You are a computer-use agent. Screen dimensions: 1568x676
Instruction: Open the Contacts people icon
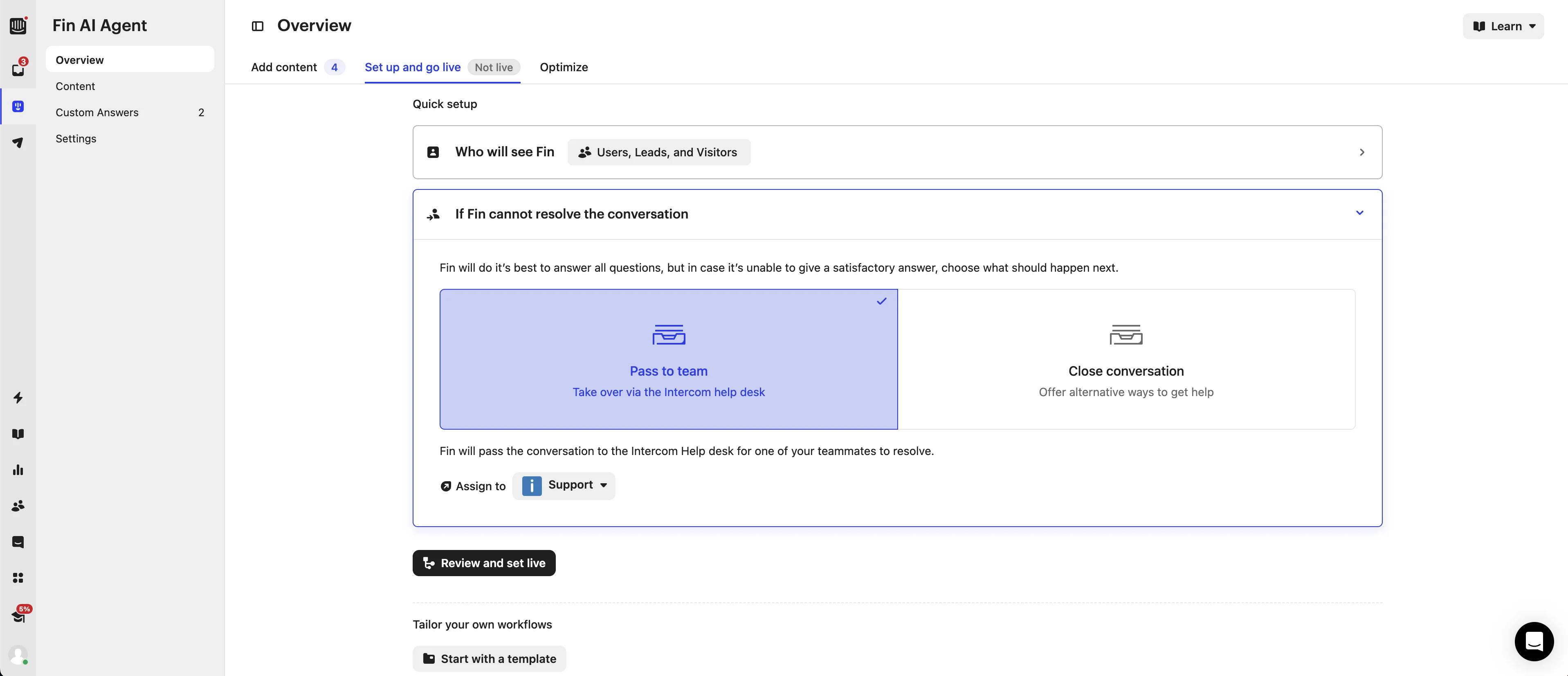click(18, 505)
